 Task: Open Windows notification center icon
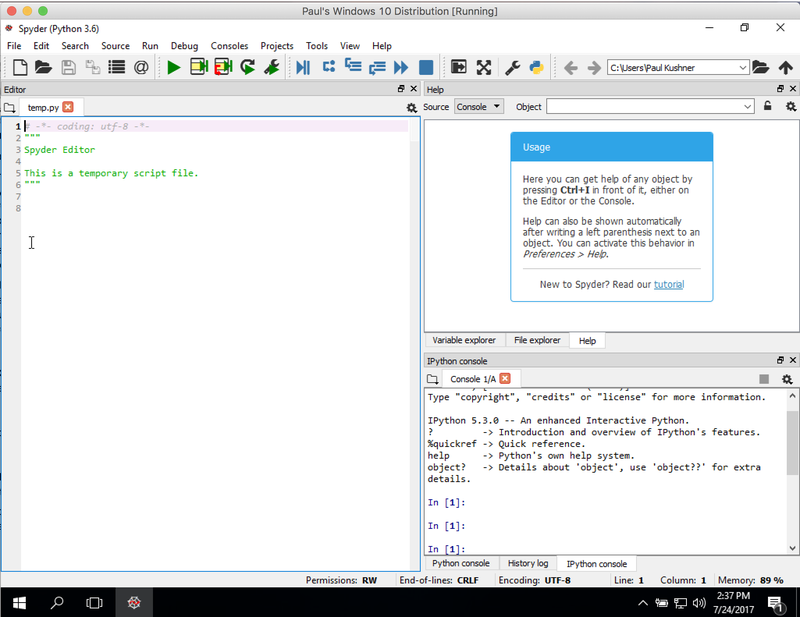click(x=776, y=605)
